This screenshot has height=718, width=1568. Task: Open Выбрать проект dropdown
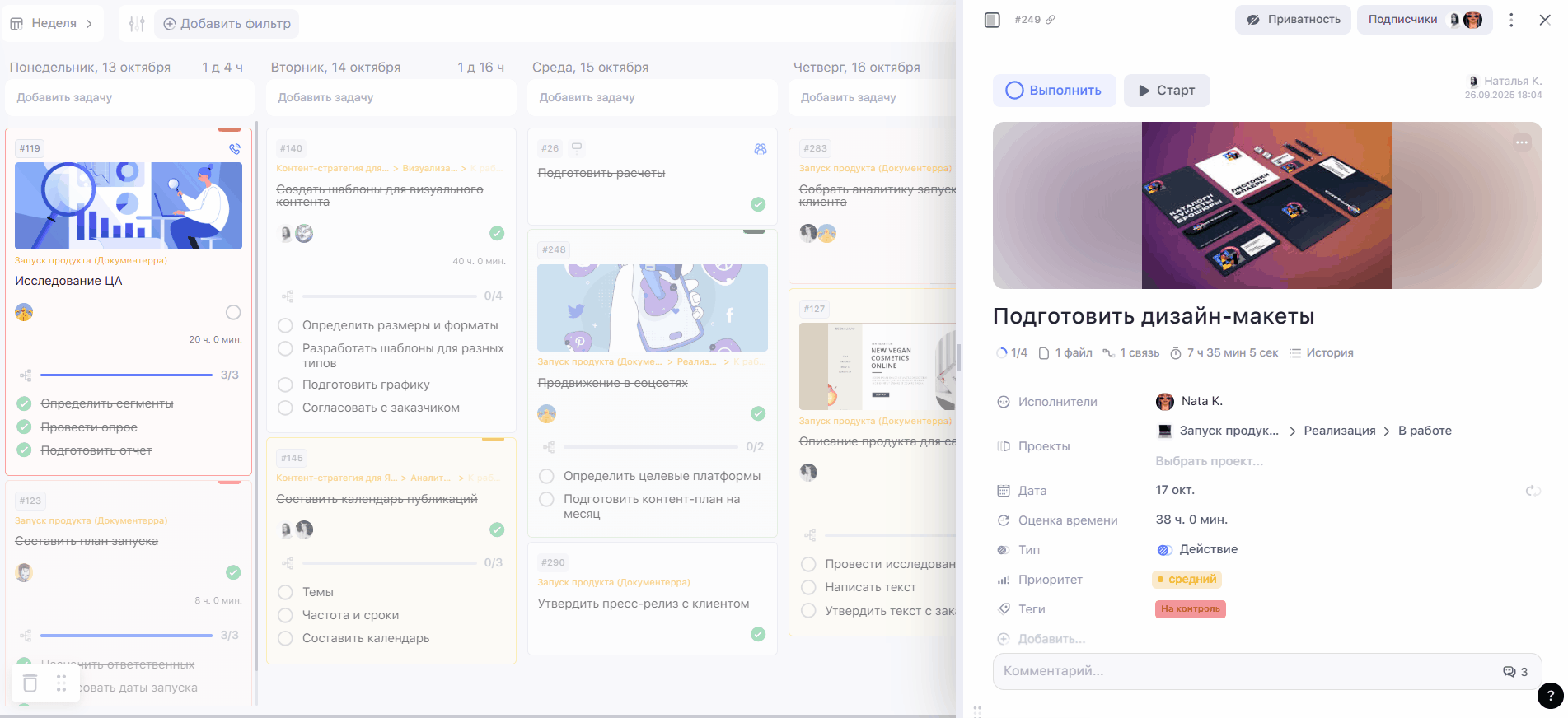(1209, 461)
